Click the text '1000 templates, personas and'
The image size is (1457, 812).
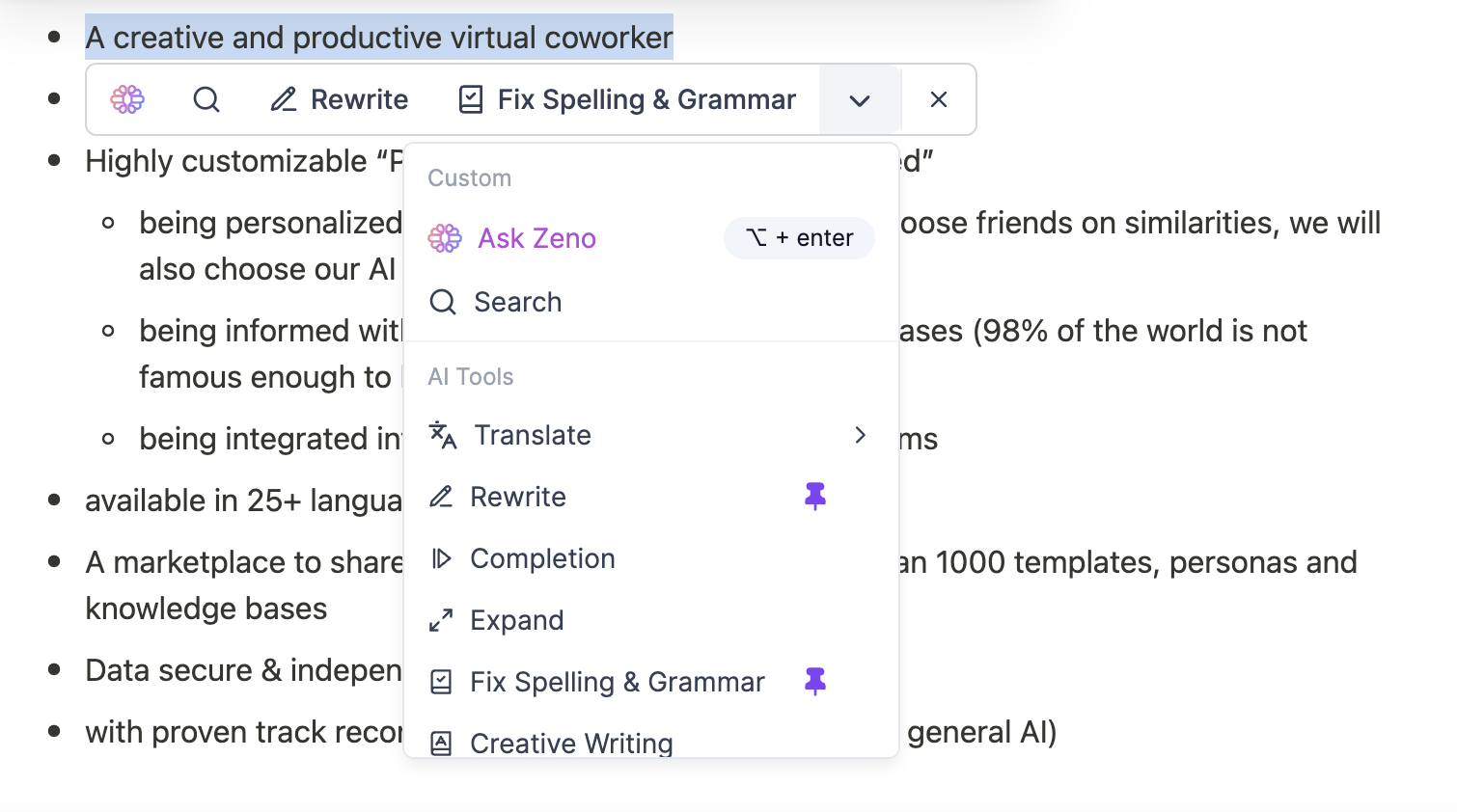[x=1146, y=562]
